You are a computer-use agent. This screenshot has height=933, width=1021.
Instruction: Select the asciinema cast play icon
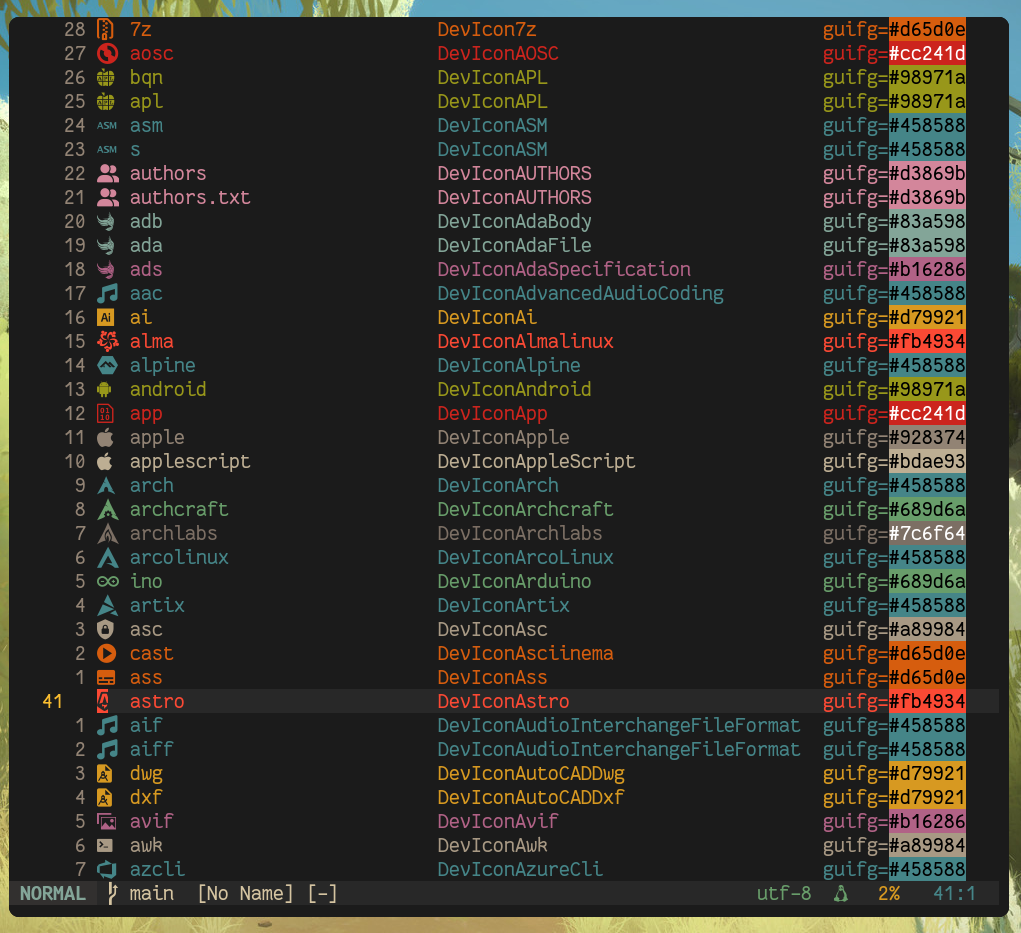click(x=107, y=654)
